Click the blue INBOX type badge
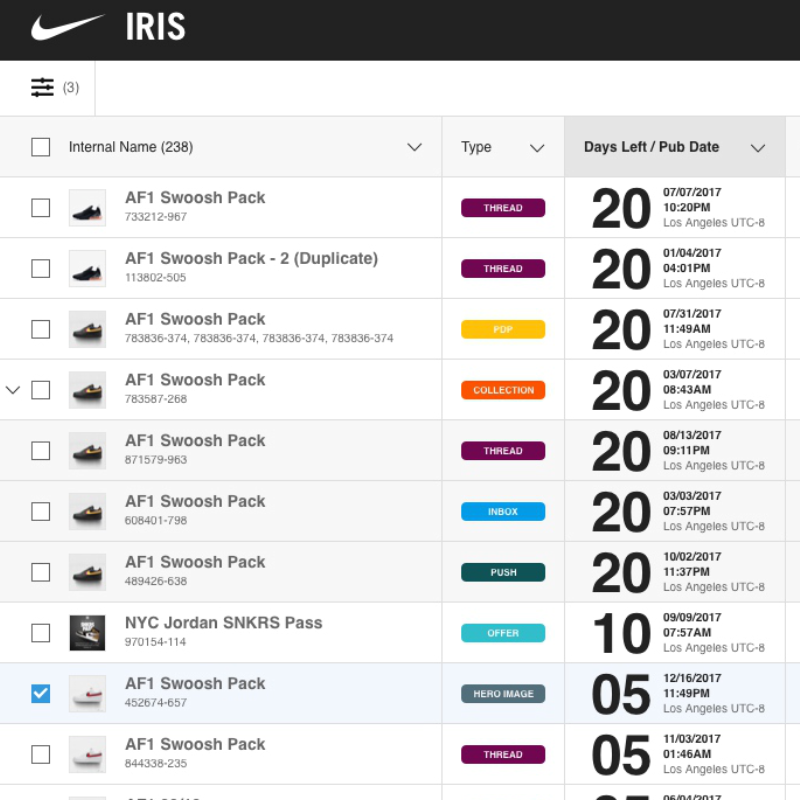 tap(502, 512)
